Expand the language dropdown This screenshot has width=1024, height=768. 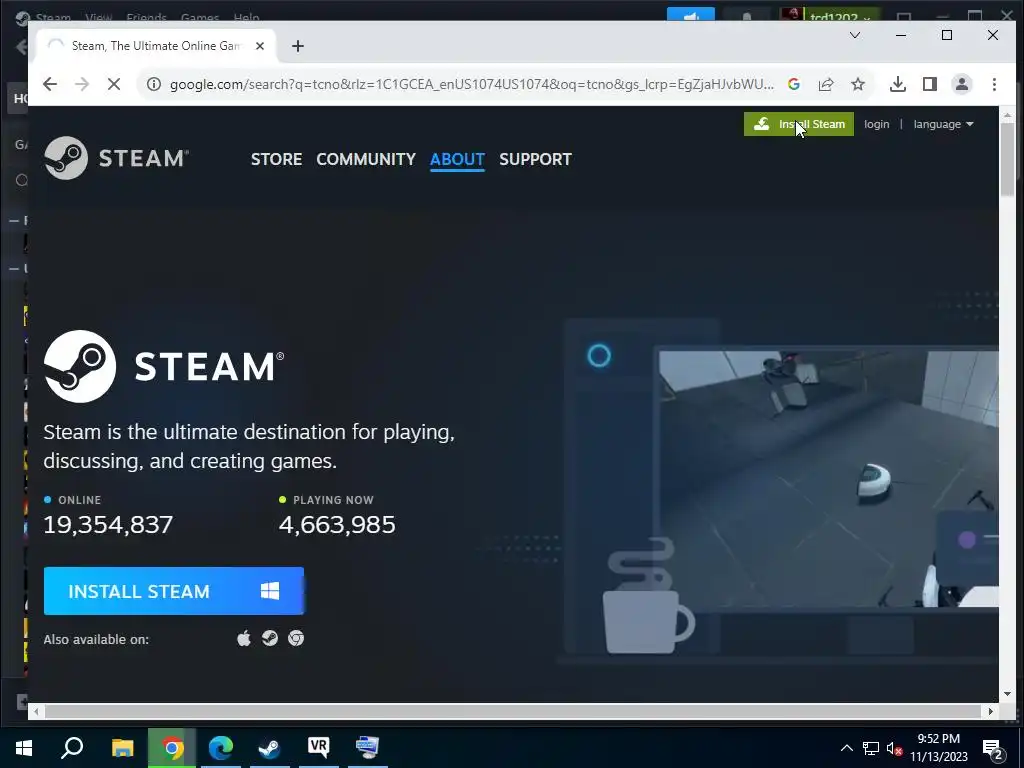coord(943,124)
